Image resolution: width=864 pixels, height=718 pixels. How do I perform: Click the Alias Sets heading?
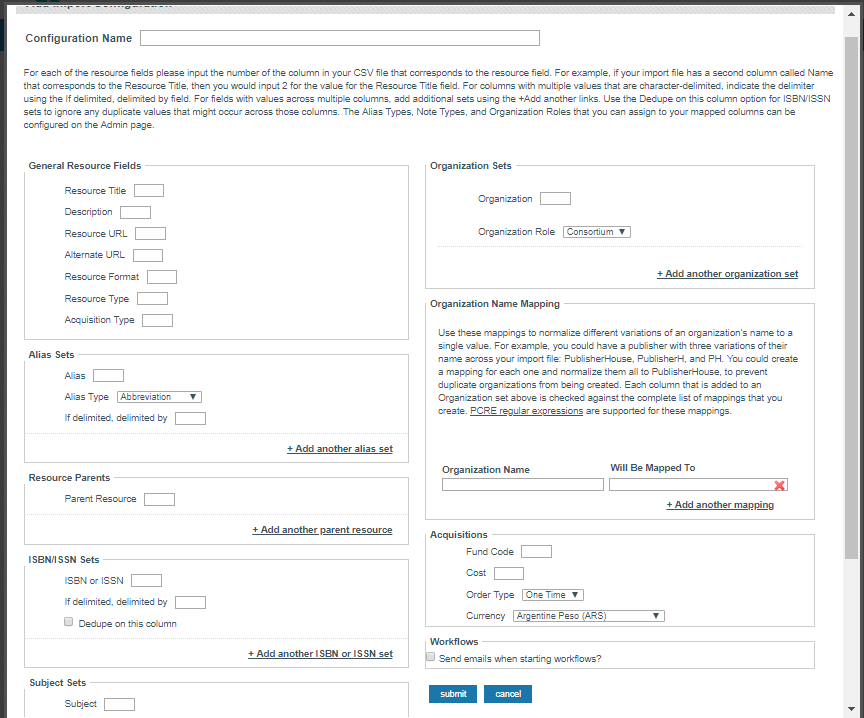51,355
